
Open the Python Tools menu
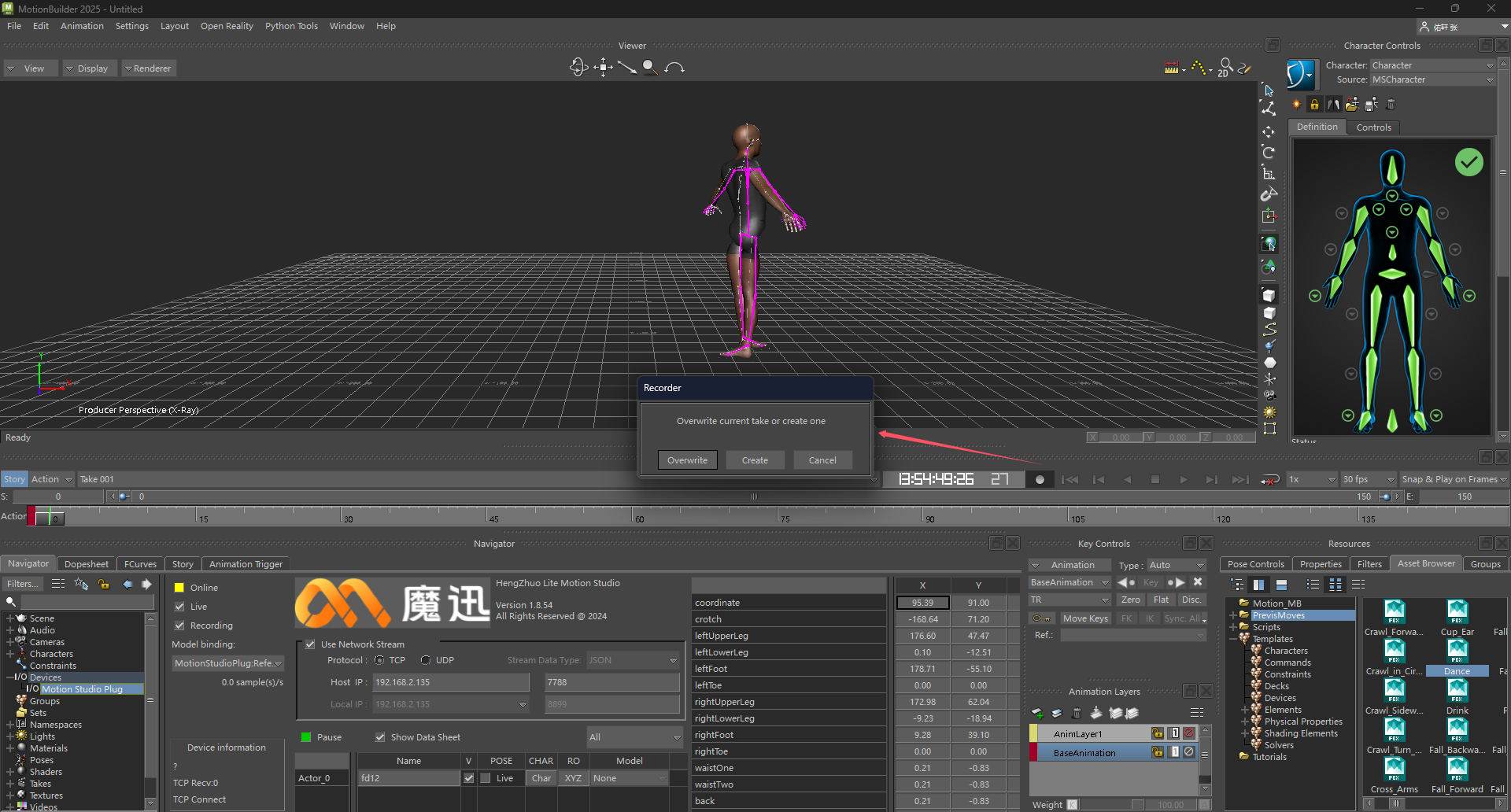291,26
